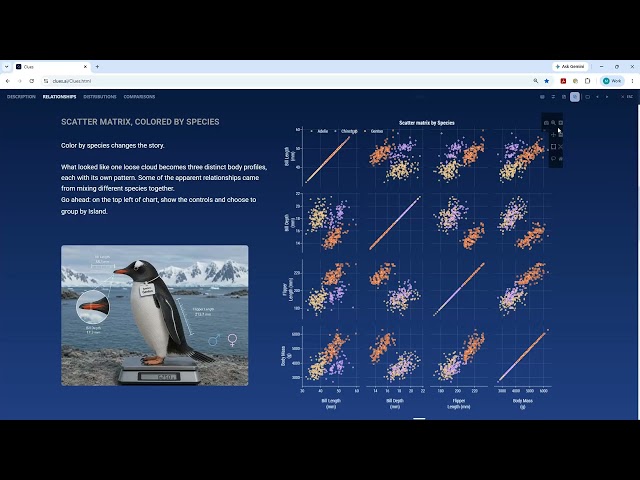Click the 'Bill Length (mm)' bottom axis label
Viewport: 640px width, 480px height.
[x=331, y=403]
